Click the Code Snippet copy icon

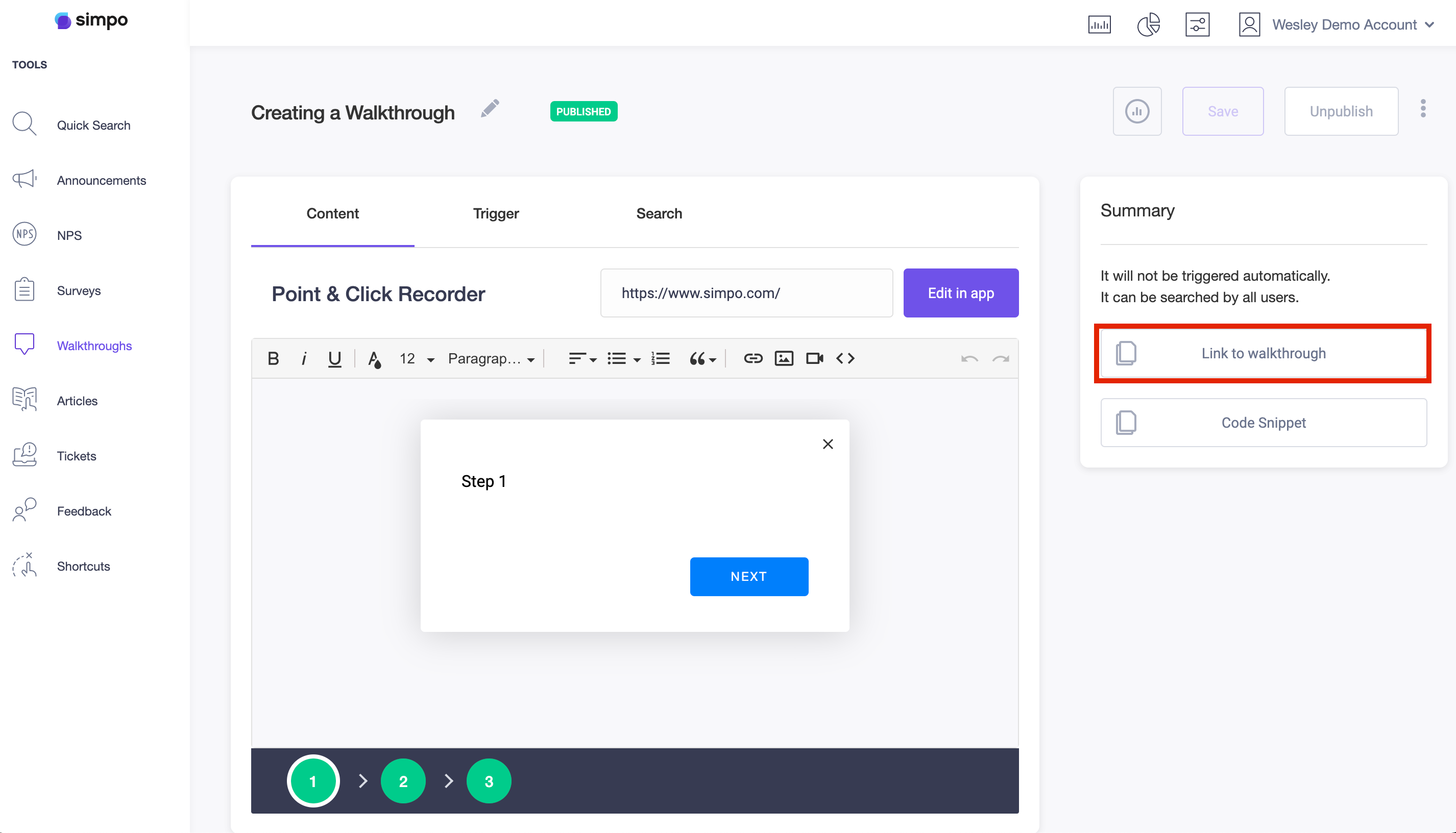[x=1126, y=423]
